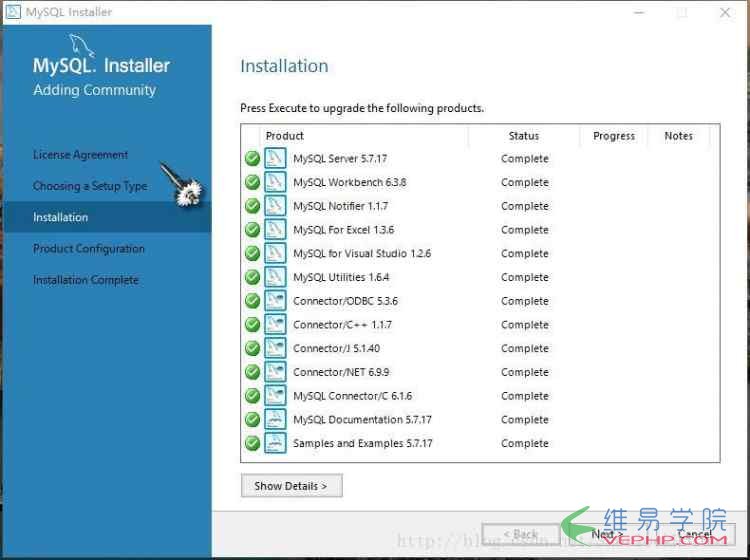Viewport: 750px width, 560px height.
Task: Minimize the MySQL Installer window
Action: (639, 12)
